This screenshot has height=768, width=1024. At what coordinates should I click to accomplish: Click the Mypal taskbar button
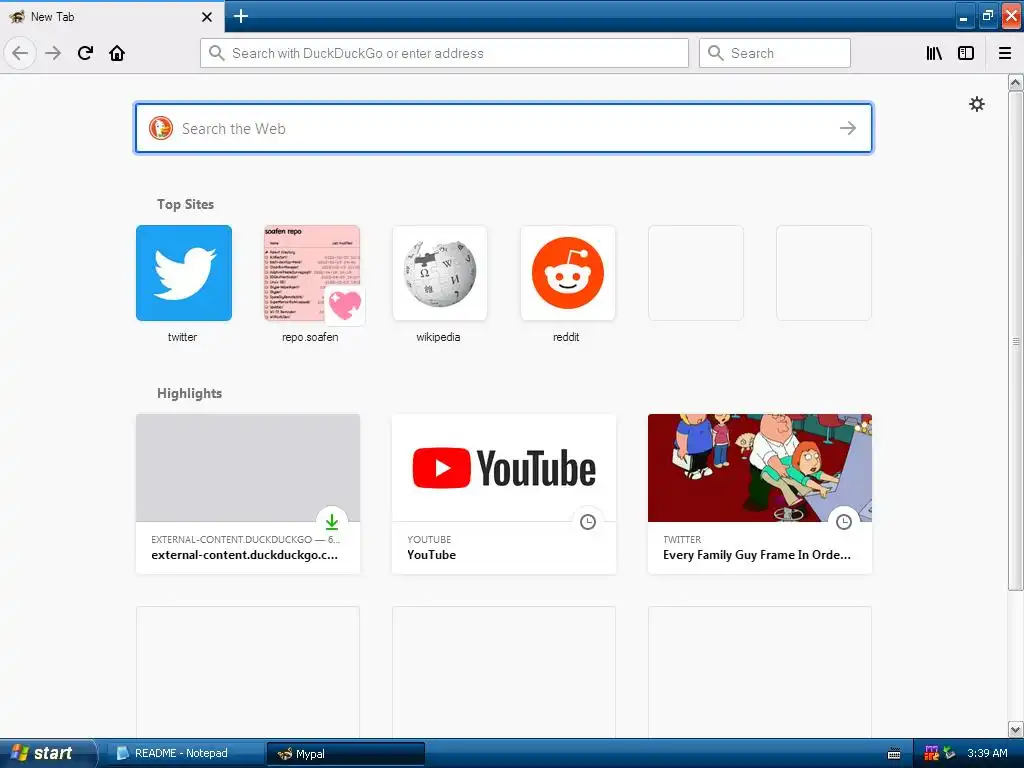click(x=345, y=754)
